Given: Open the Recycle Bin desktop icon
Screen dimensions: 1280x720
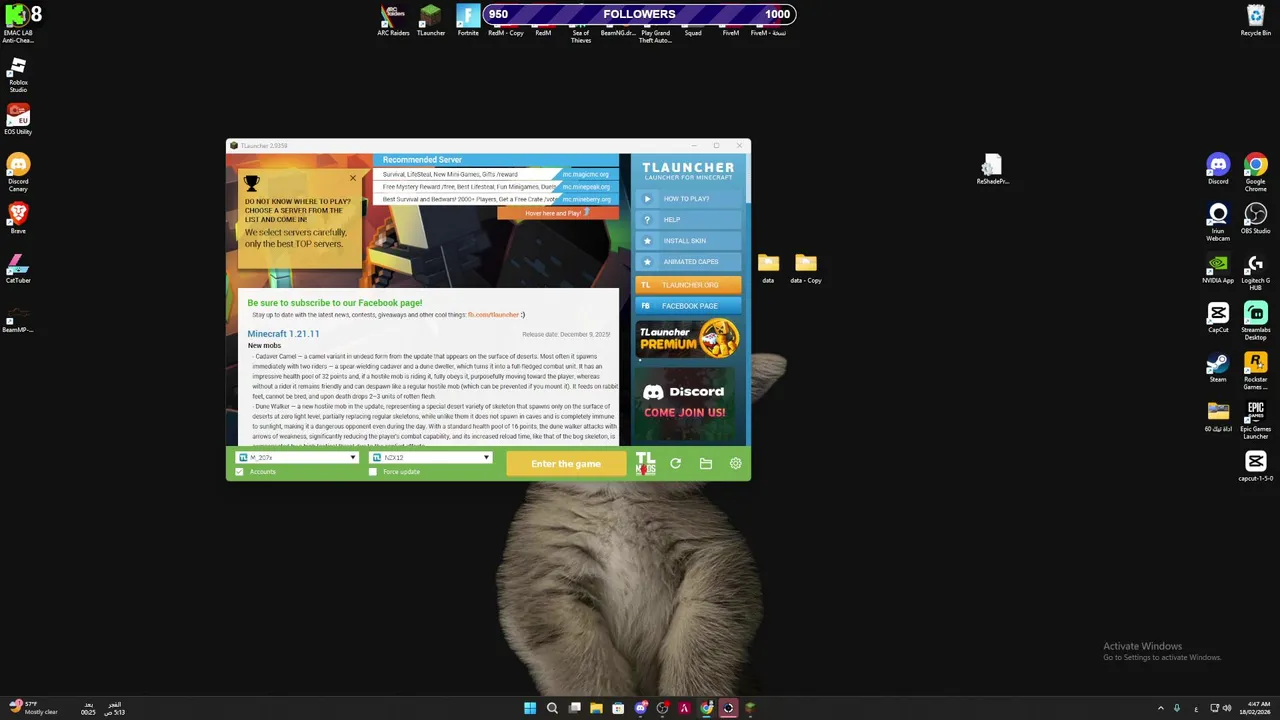Looking at the screenshot, I should (x=1256, y=21).
